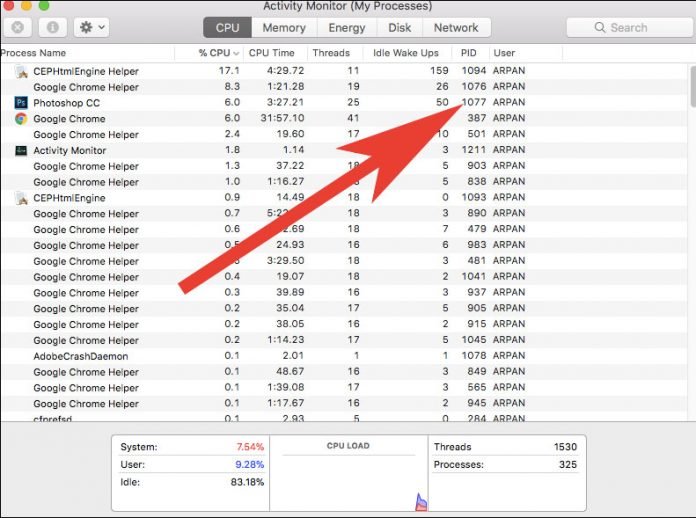Click in the Search field

point(628,28)
